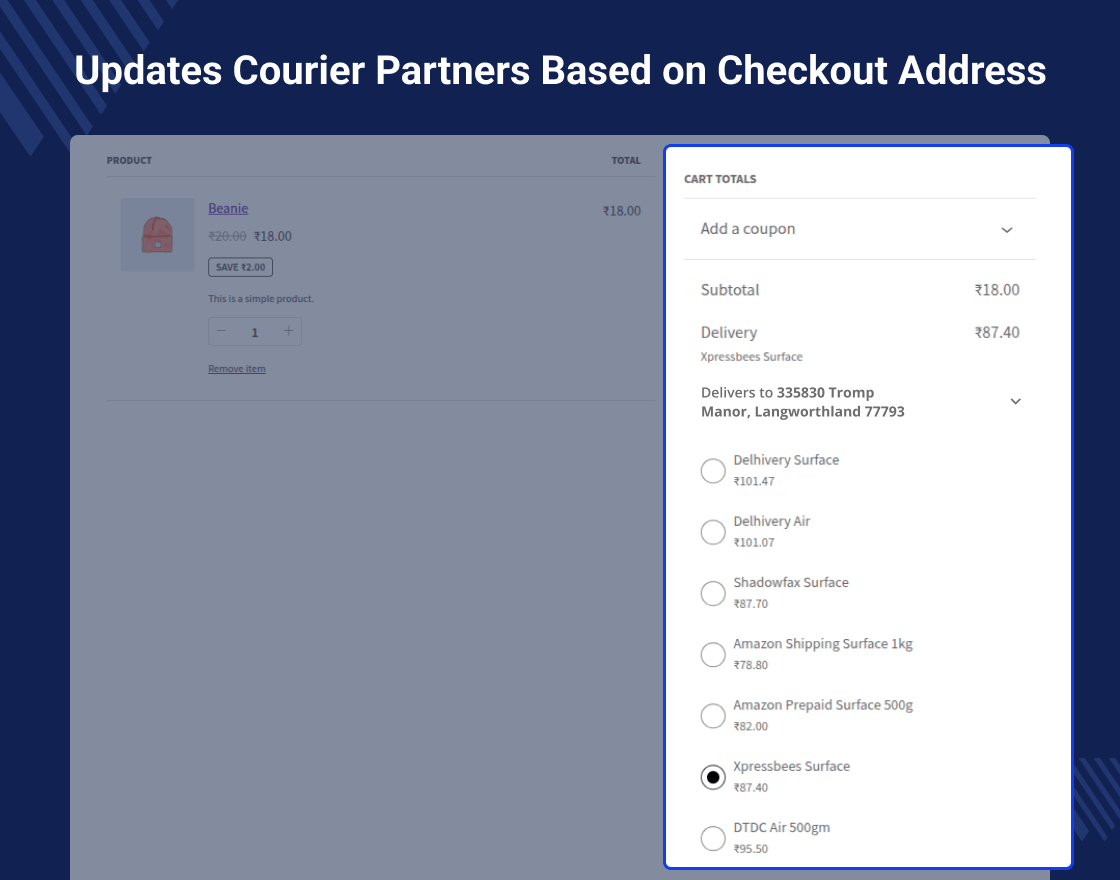Pick Amazon Shipping Surface 1kg option

[713, 654]
